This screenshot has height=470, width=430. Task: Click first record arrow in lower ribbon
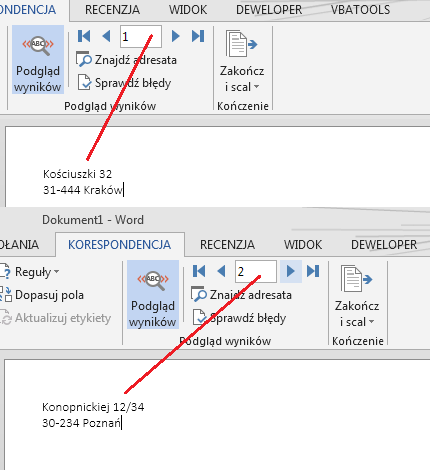pos(199,271)
